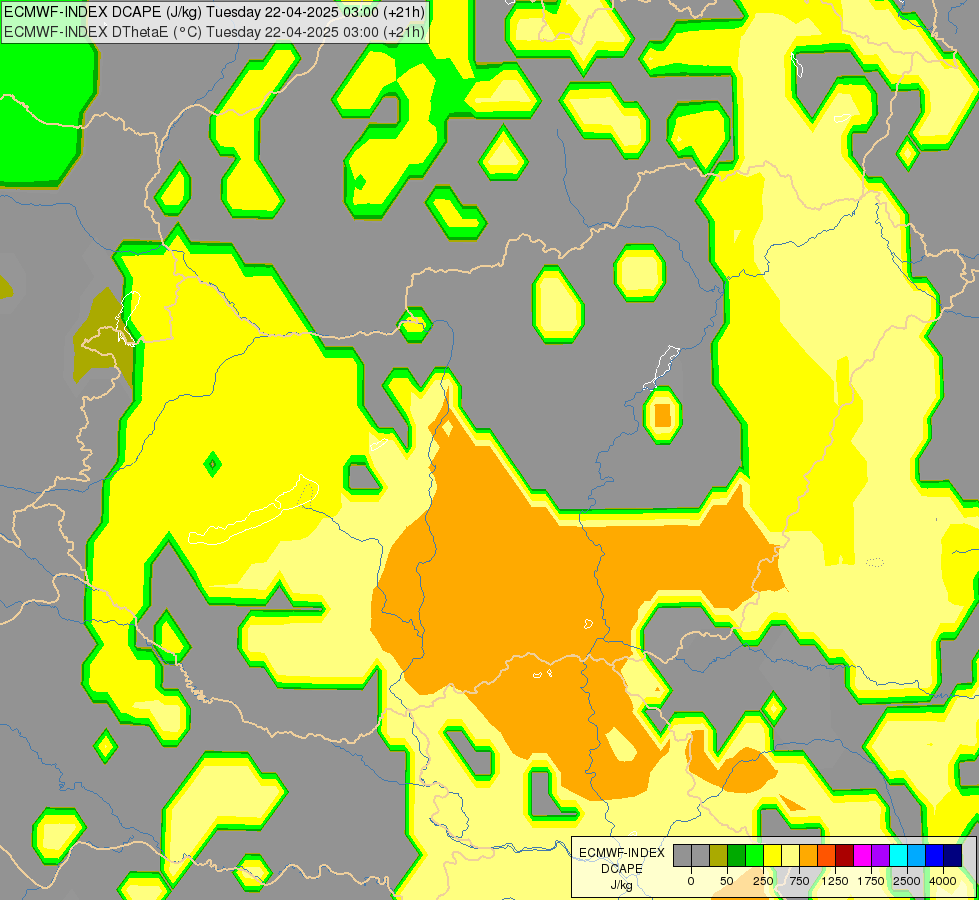The height and width of the screenshot is (900, 979).
Task: Click the navy legend swatch
Action: [x=952, y=856]
